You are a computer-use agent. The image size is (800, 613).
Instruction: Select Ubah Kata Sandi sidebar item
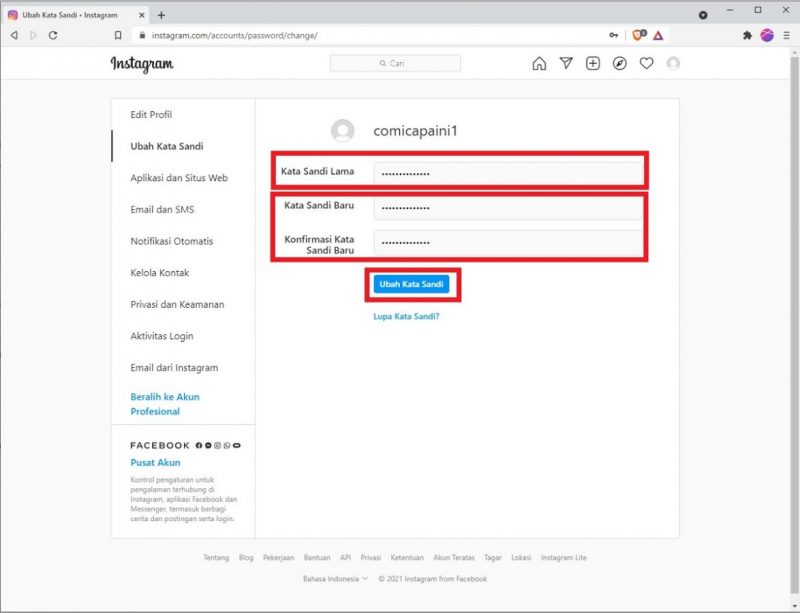click(167, 146)
